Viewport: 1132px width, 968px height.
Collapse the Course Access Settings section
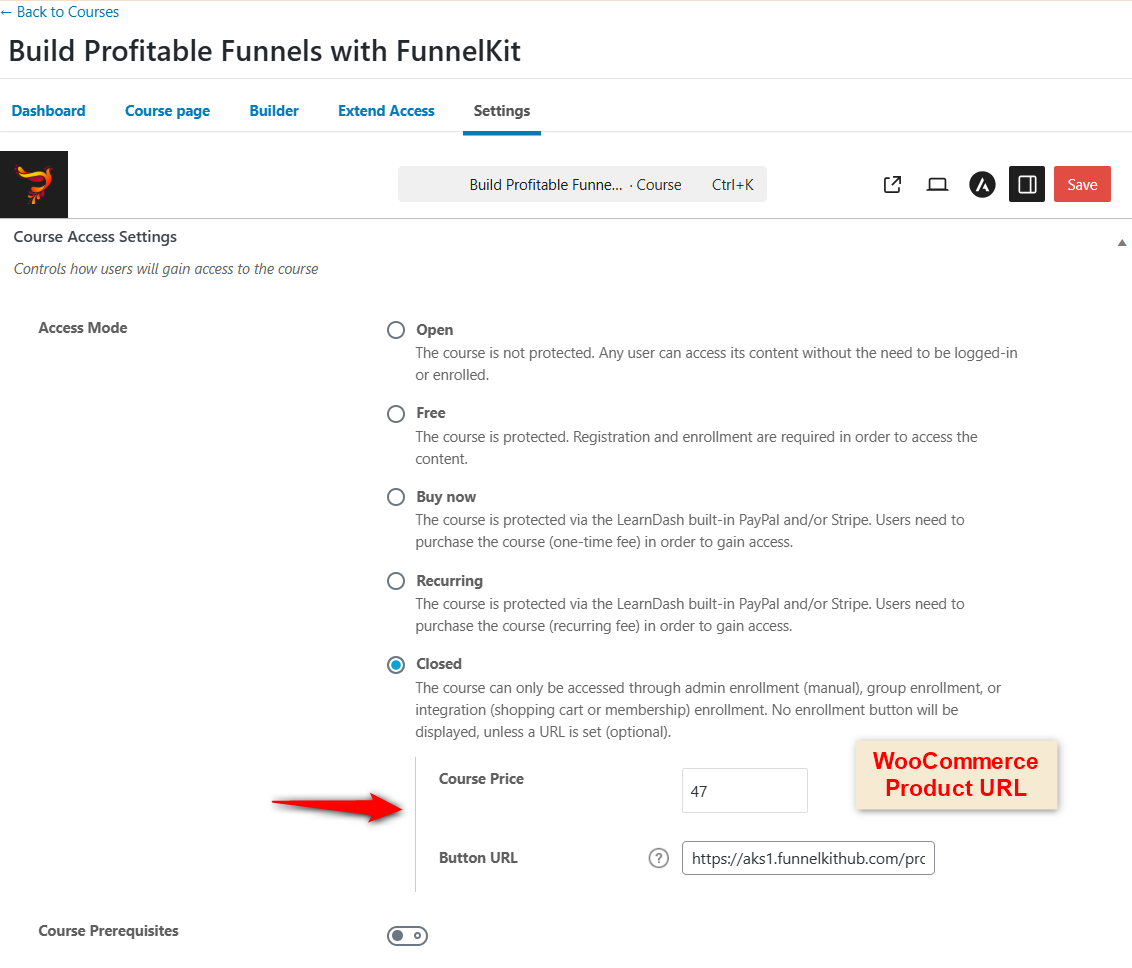point(1121,242)
